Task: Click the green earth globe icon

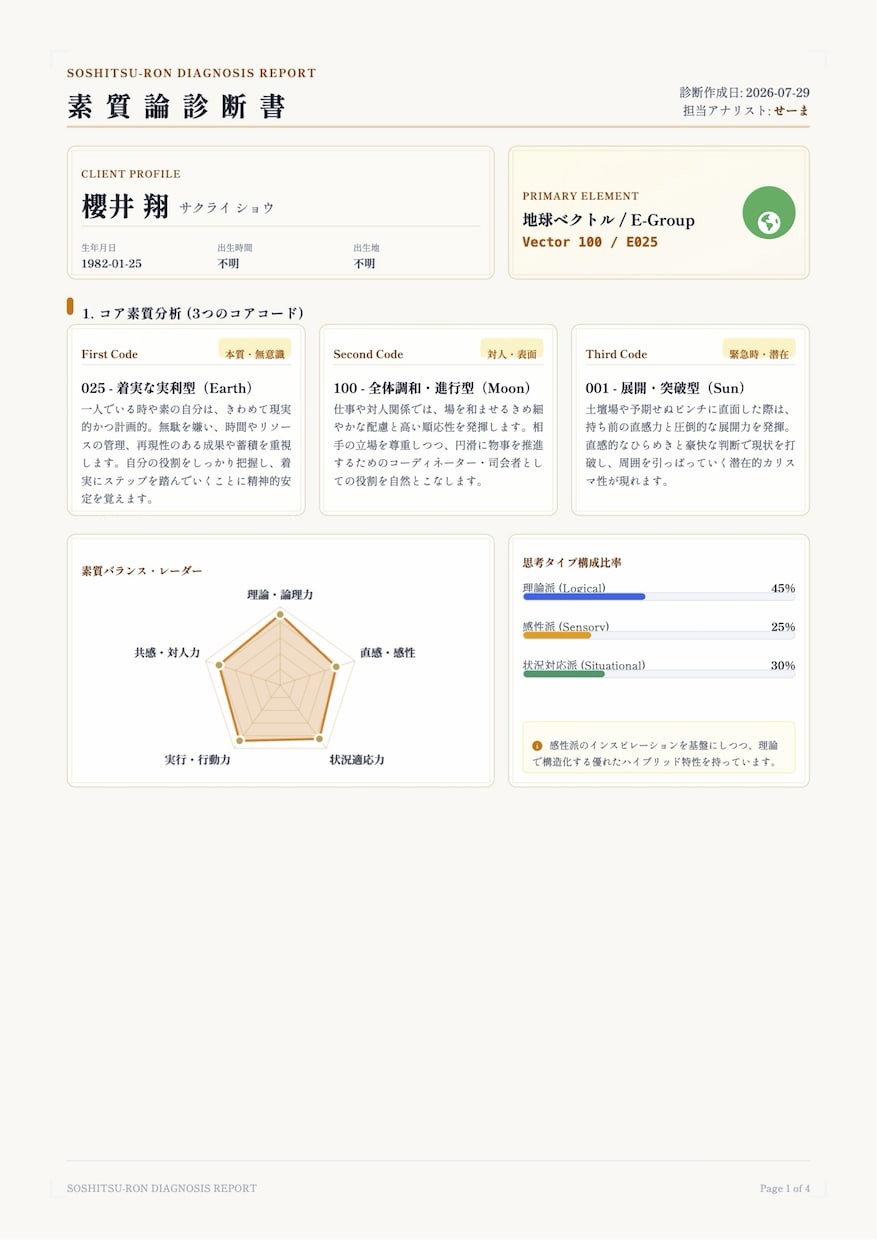Action: tap(769, 213)
